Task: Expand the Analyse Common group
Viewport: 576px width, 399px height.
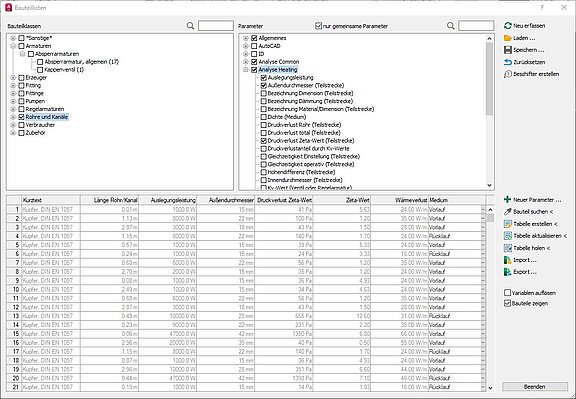Action: point(246,62)
